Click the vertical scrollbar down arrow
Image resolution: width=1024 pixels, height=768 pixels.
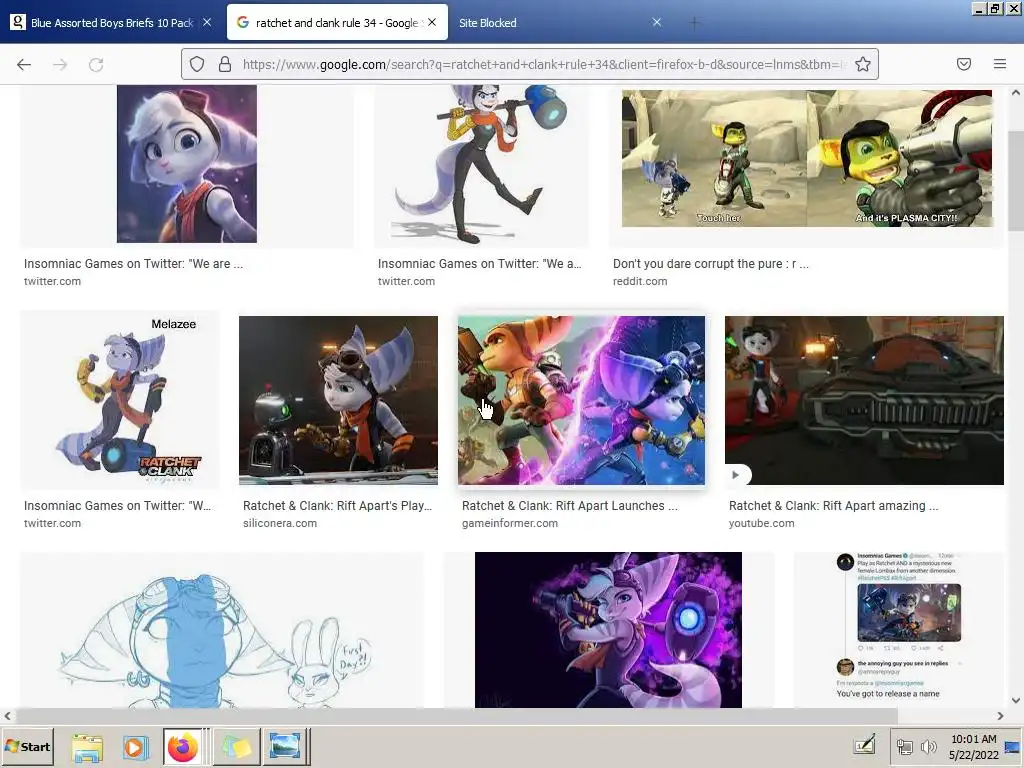point(1016,701)
